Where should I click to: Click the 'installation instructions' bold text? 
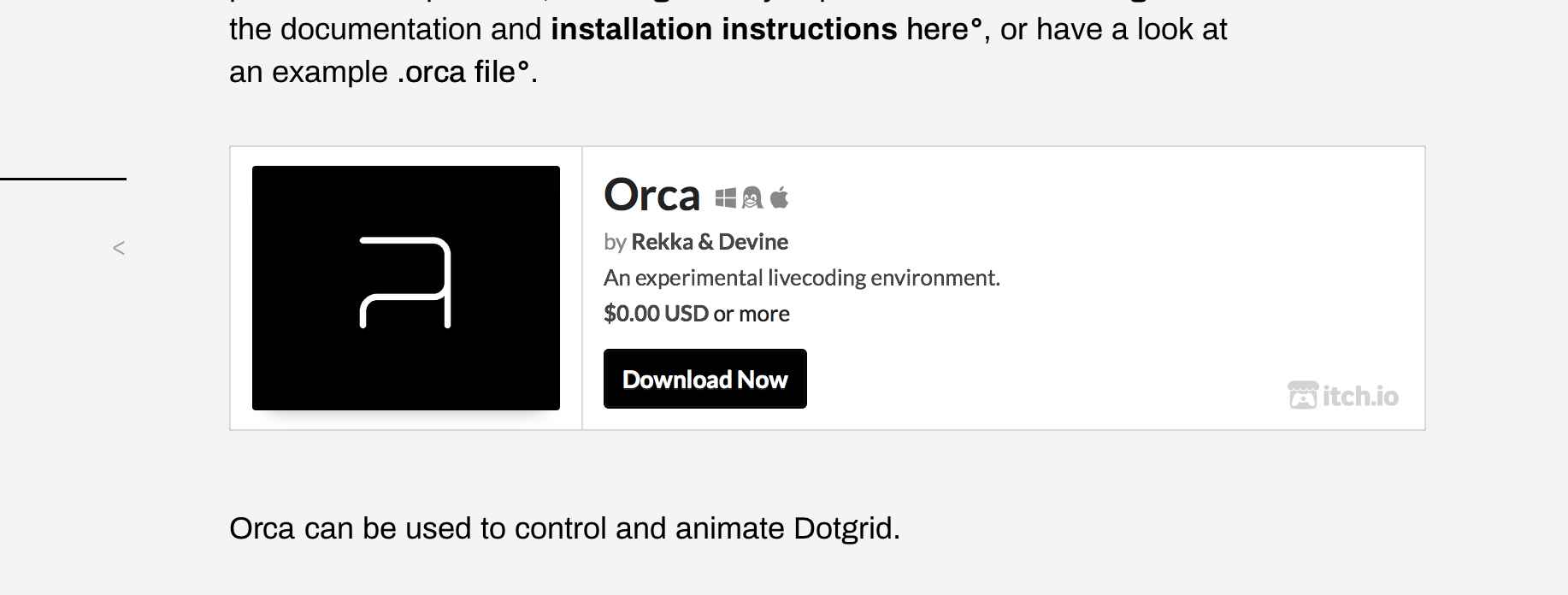tap(724, 29)
